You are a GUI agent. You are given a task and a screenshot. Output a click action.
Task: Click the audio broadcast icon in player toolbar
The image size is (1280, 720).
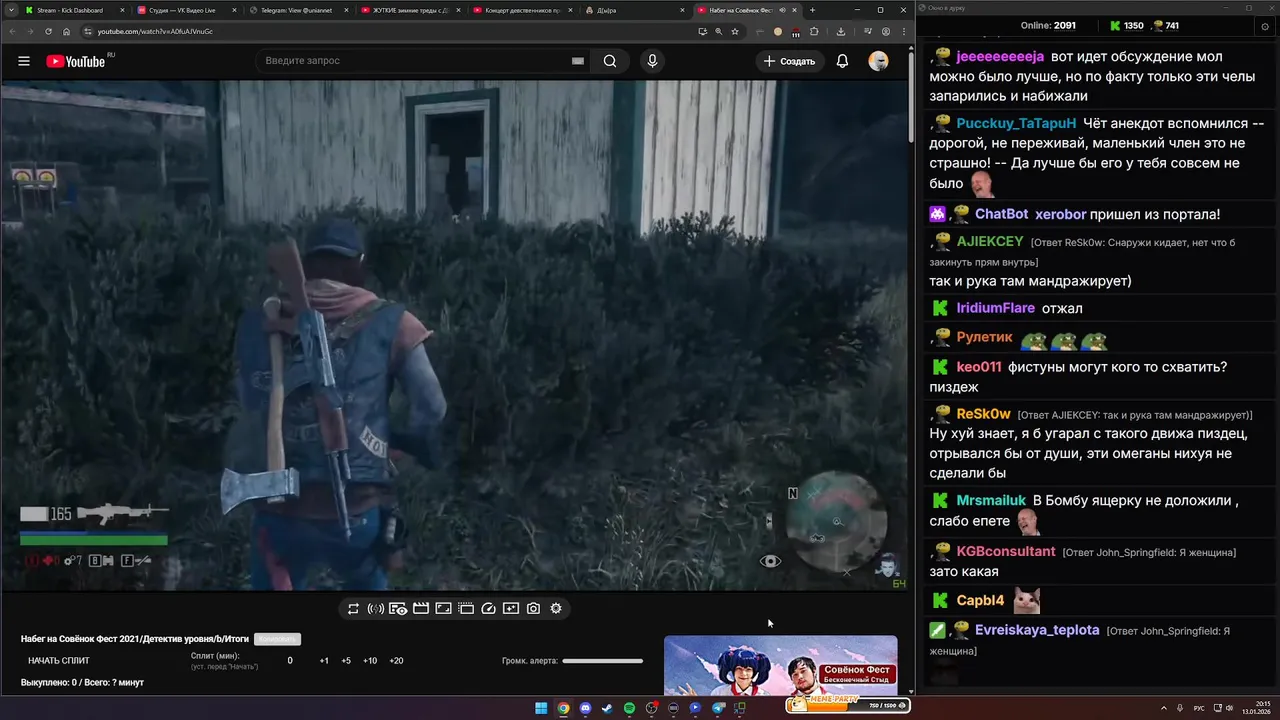[376, 608]
